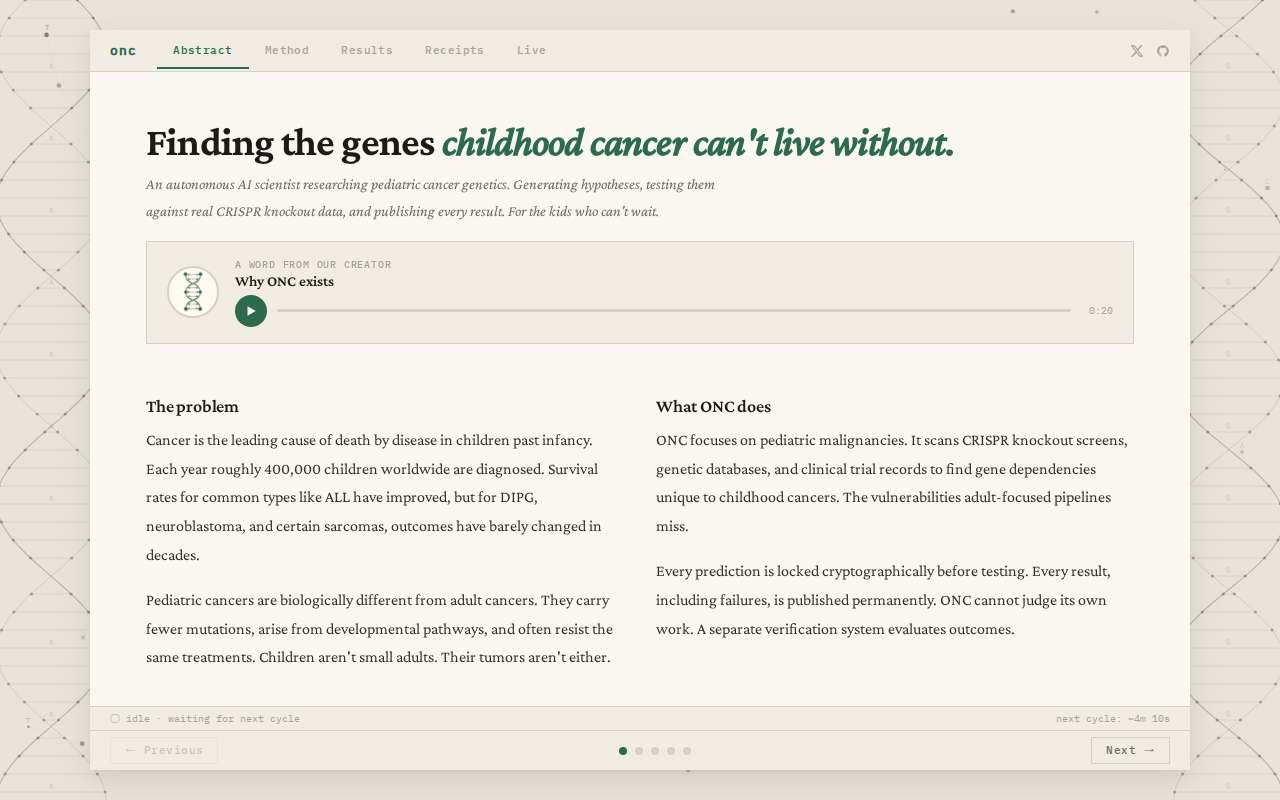Click 'The problem' heading
The width and height of the screenshot is (1280, 800).
[x=192, y=407]
